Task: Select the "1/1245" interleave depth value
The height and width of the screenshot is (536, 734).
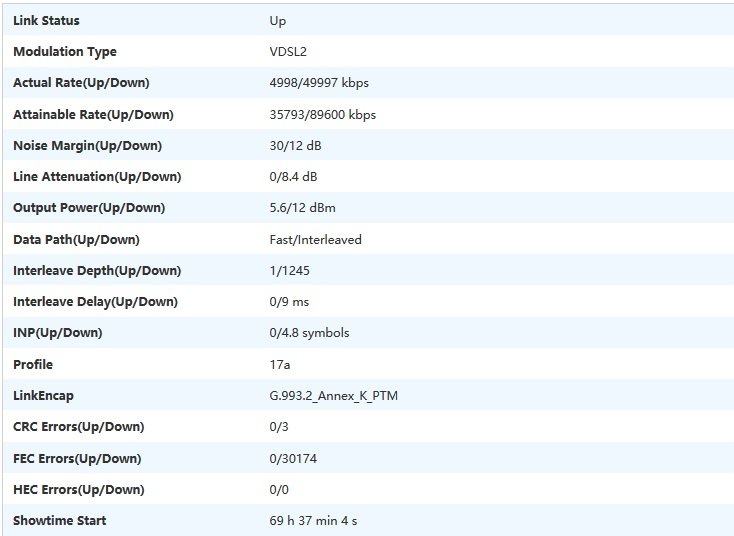Action: click(289, 271)
